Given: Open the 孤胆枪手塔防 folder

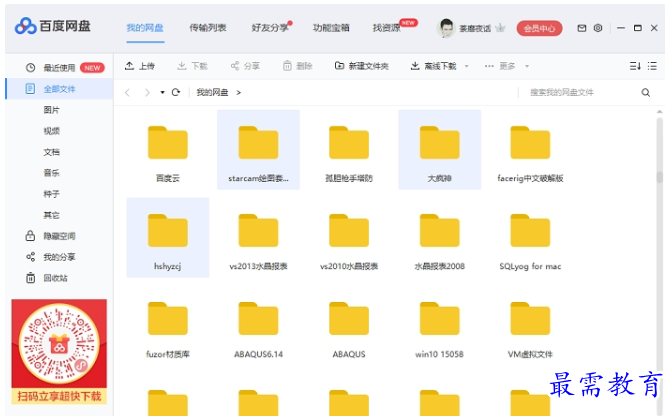Looking at the screenshot, I should (349, 149).
